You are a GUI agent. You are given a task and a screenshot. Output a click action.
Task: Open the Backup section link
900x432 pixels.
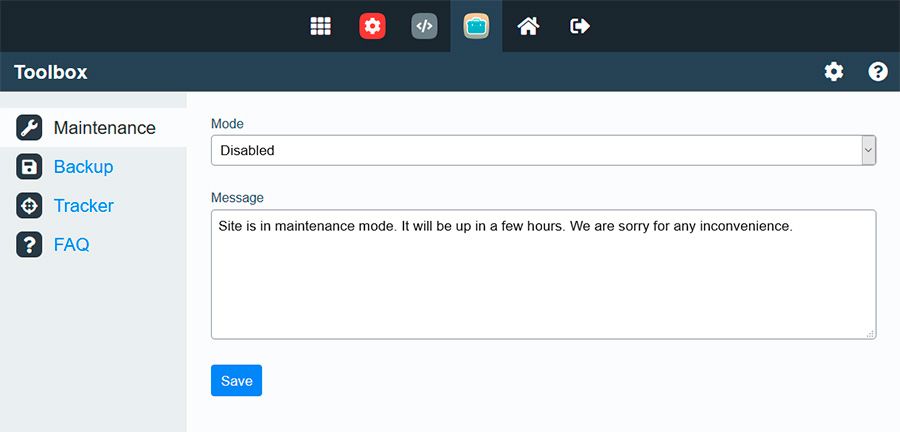(83, 167)
